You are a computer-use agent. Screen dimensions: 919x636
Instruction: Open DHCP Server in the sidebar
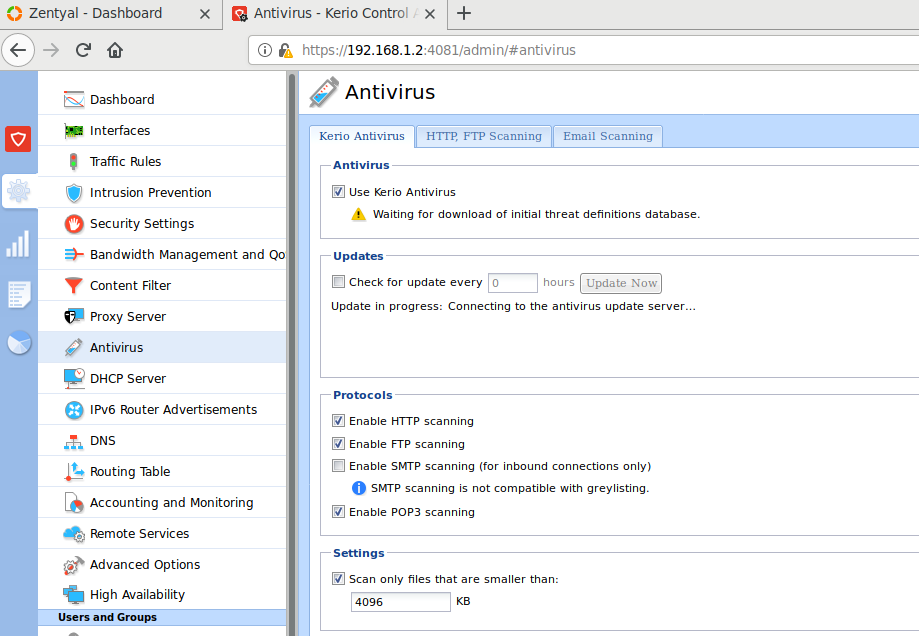pos(162,379)
